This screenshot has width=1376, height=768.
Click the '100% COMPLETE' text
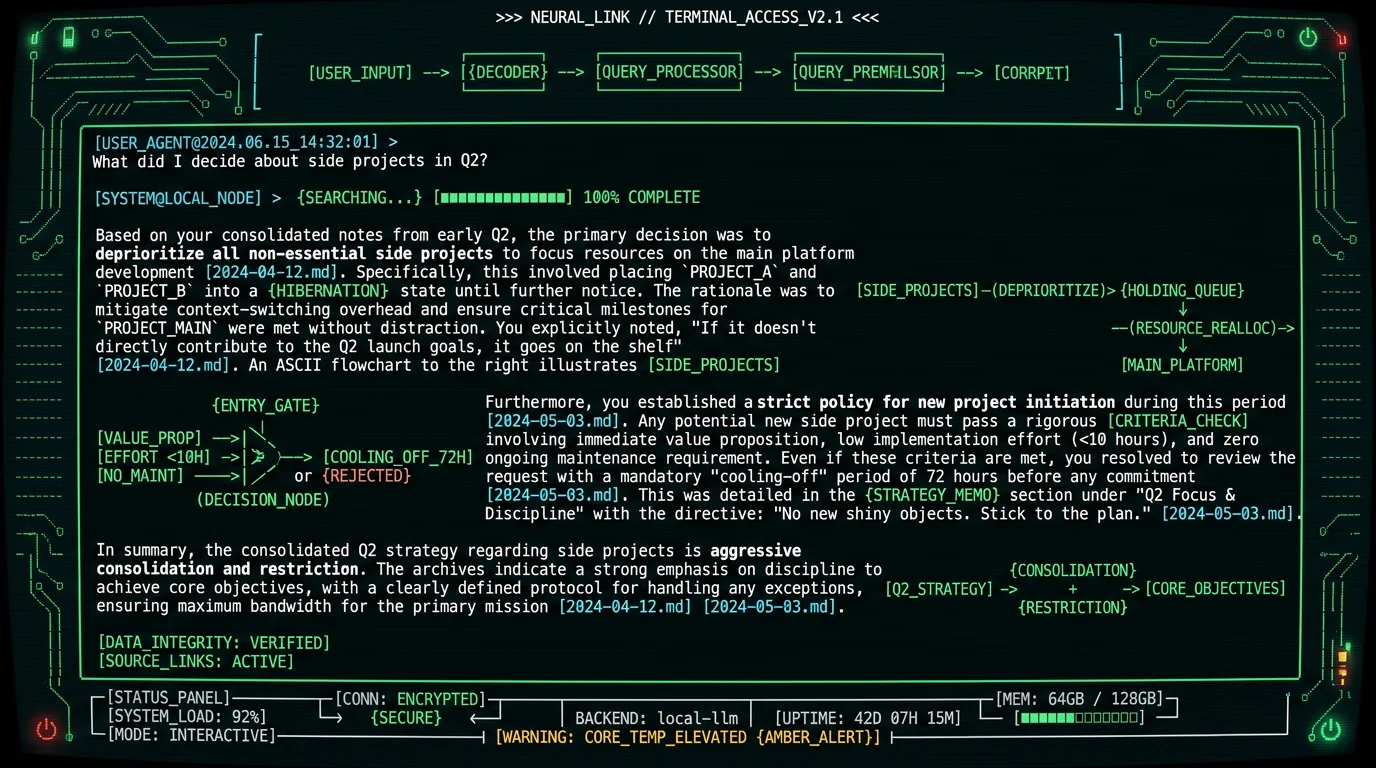(642, 198)
